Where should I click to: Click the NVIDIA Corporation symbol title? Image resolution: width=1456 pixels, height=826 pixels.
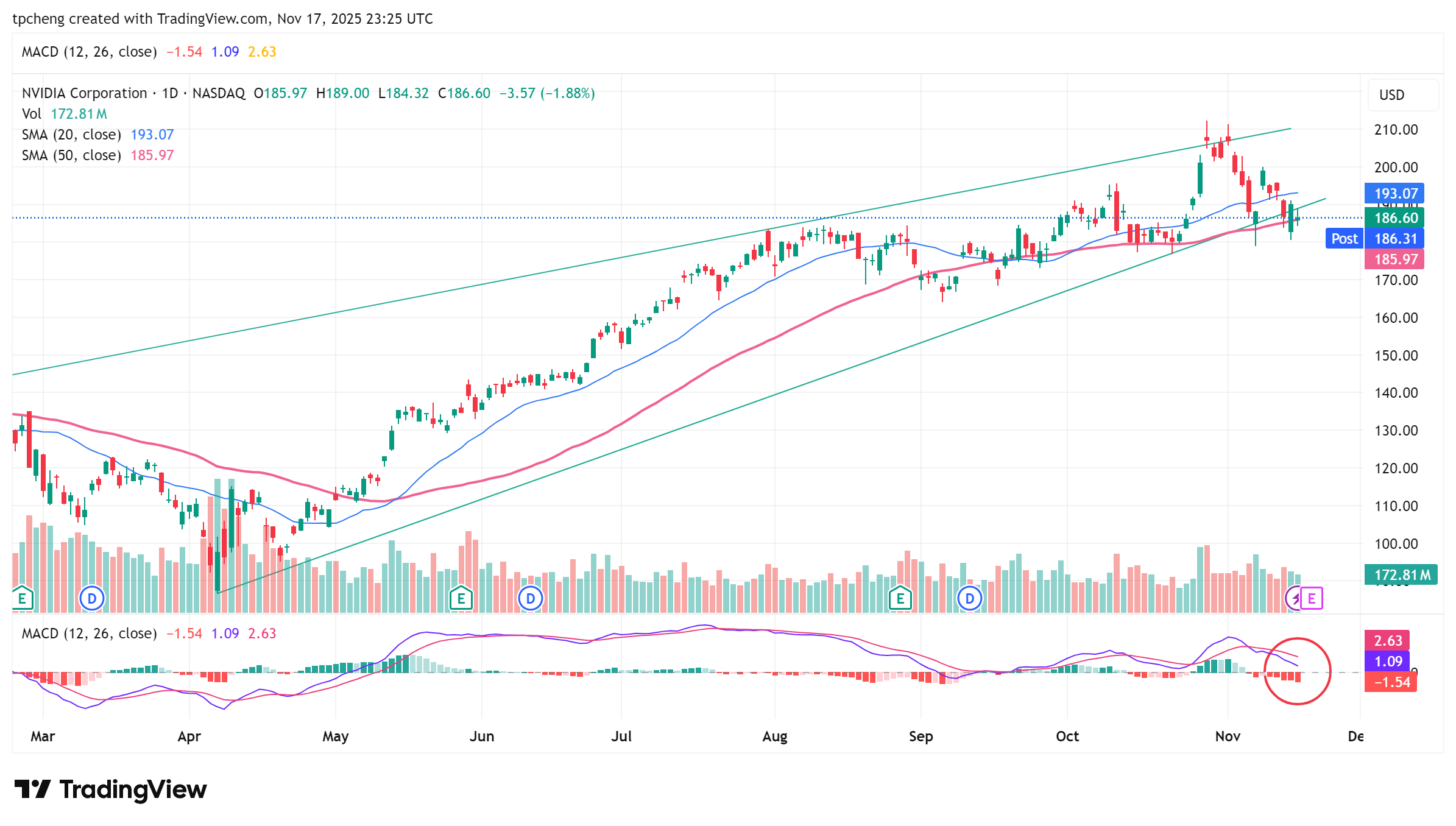coord(85,93)
